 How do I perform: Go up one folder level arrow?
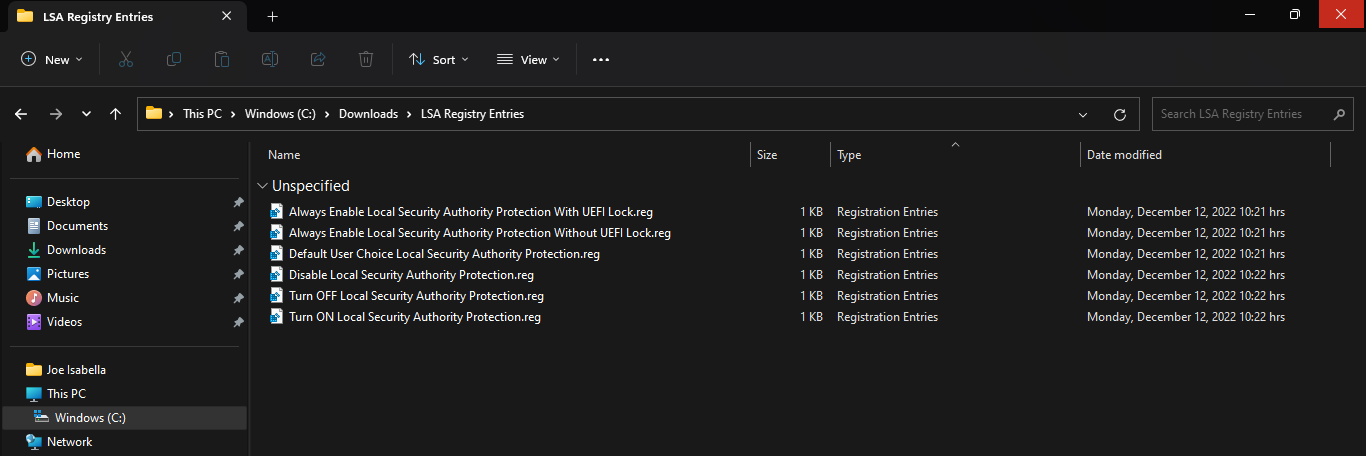pyautogui.click(x=116, y=114)
